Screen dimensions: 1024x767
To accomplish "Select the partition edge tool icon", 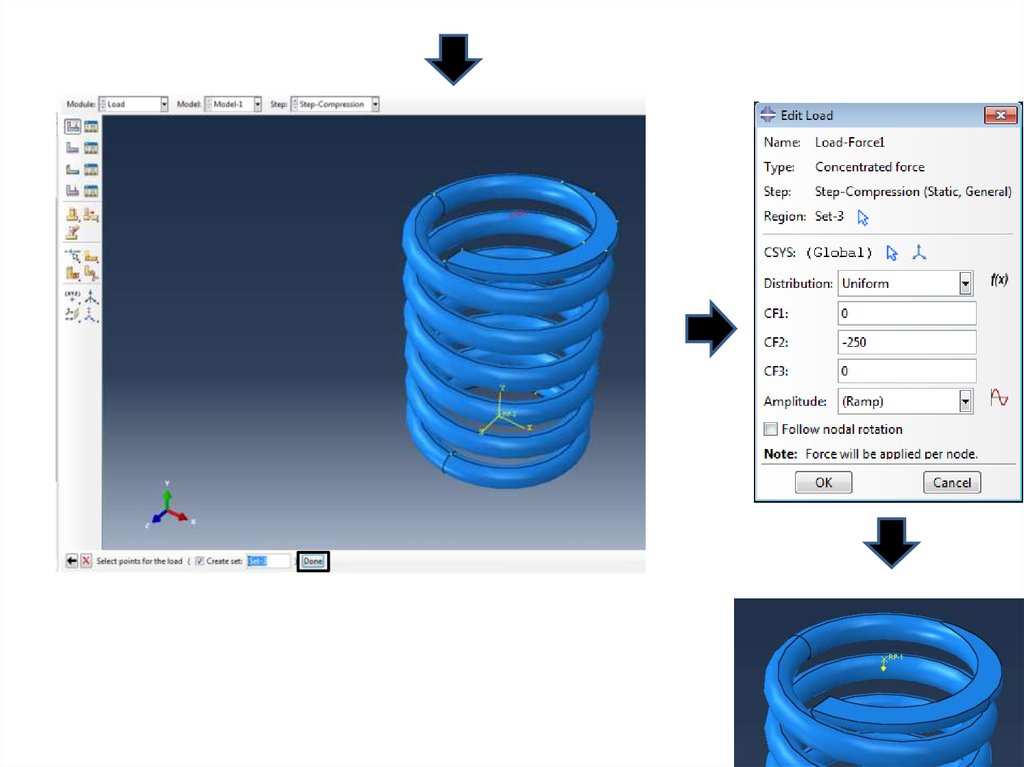I will point(72,214).
